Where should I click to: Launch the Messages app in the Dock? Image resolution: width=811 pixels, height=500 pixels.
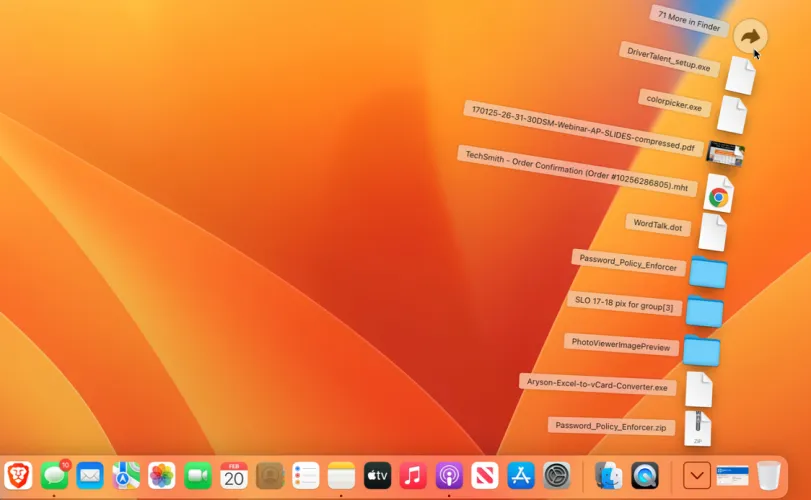(x=55, y=475)
